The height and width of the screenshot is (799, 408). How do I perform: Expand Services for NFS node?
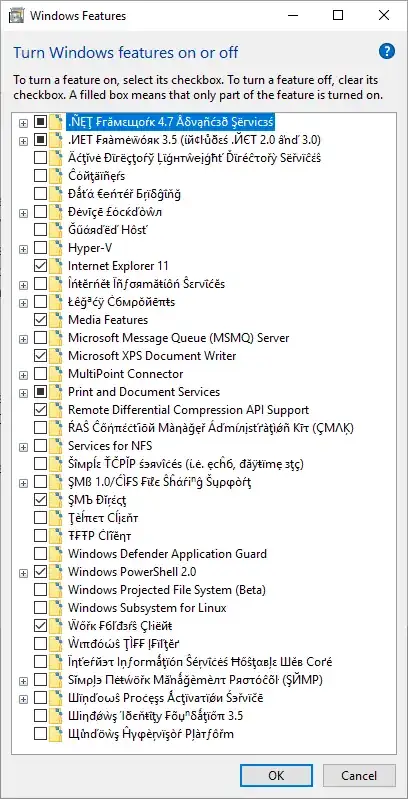23,447
